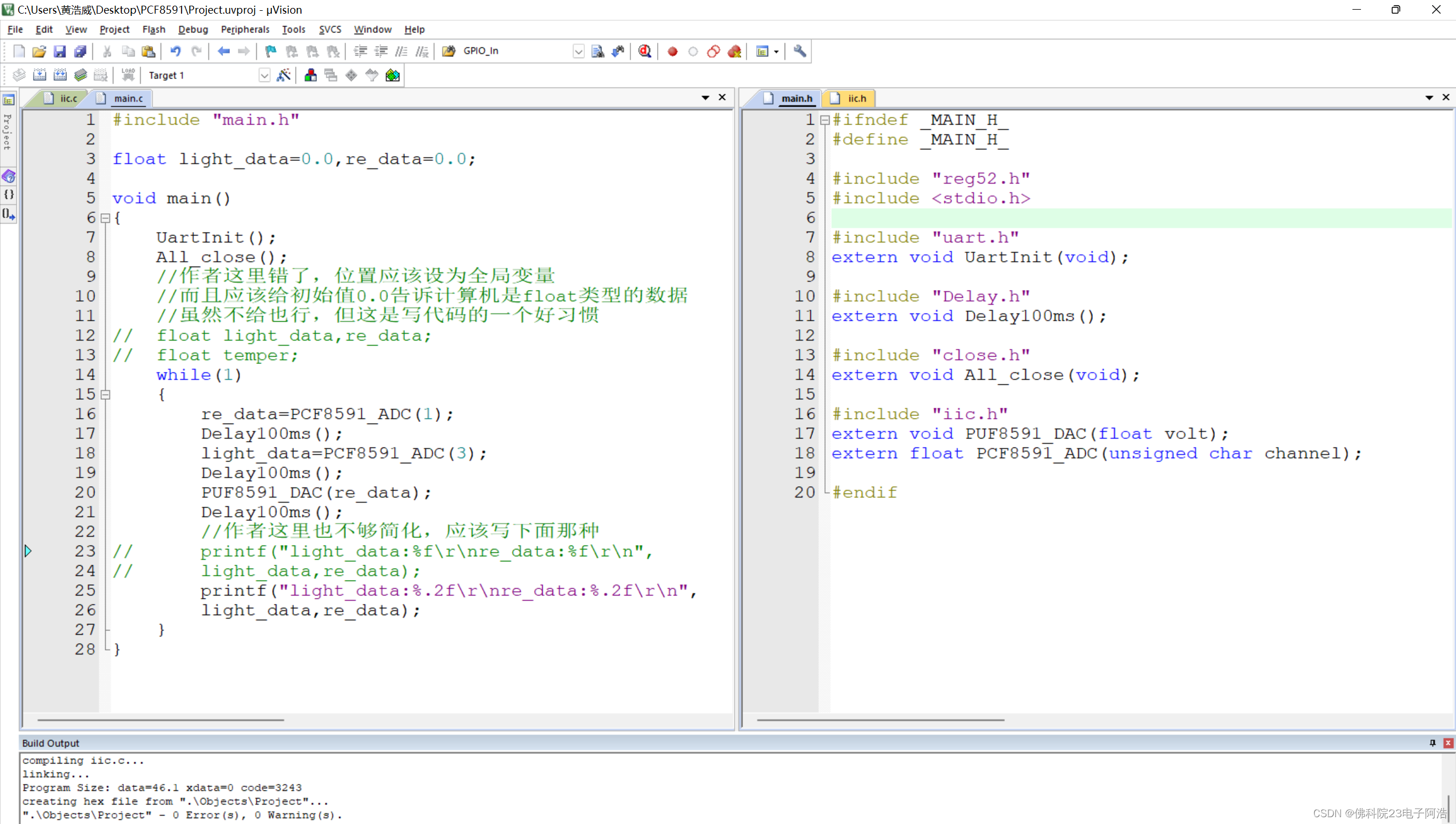The image size is (1456, 824).
Task: Click the Save All files icon
Action: click(80, 51)
